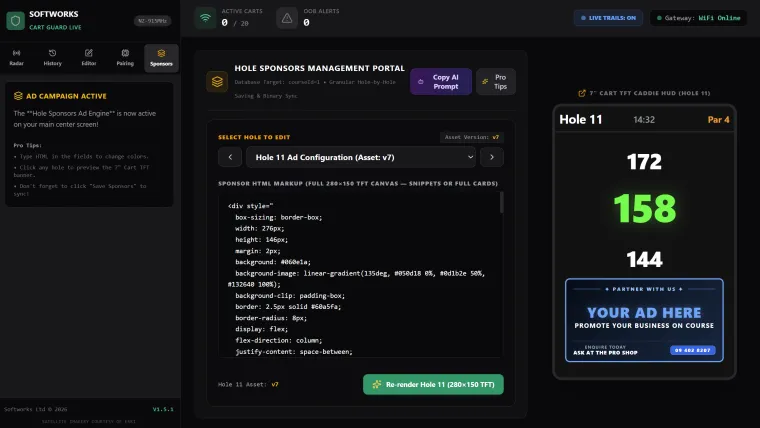The image size is (760, 428).
Task: Click the 144 front distance value
Action: click(x=644, y=259)
